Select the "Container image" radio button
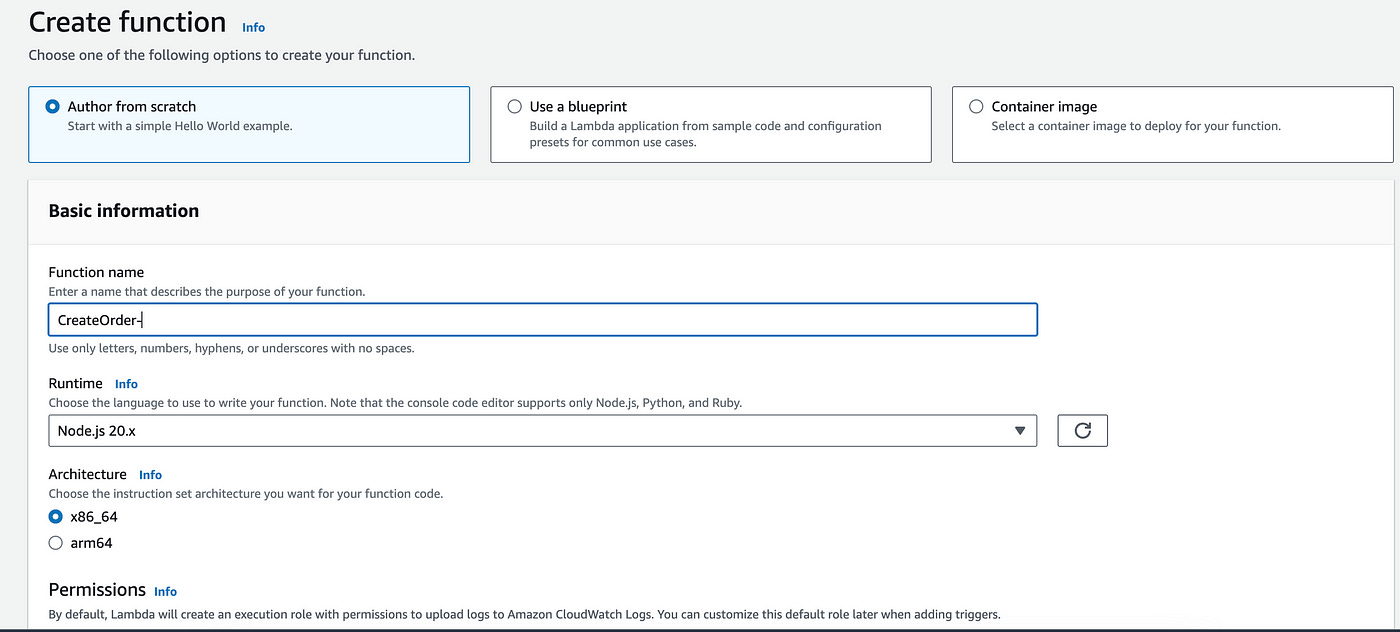1400x632 pixels. pos(976,106)
